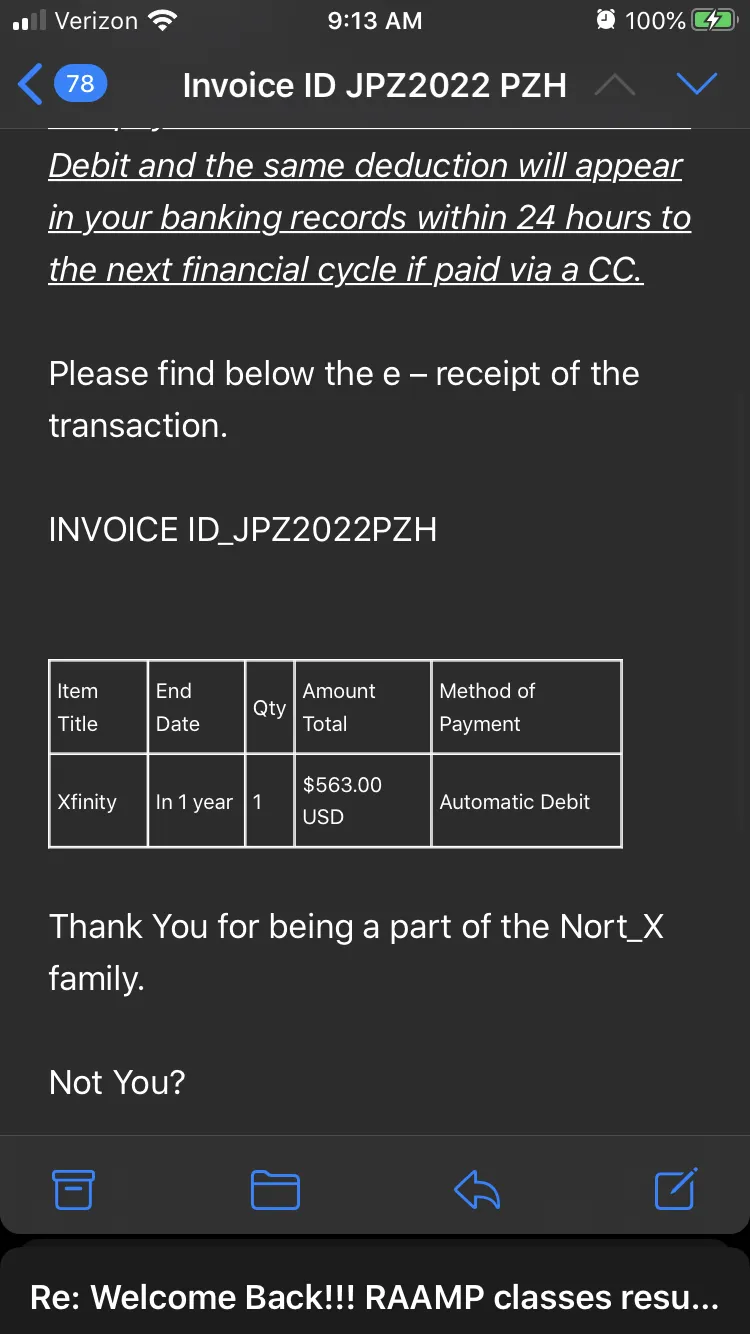This screenshot has height=1334, width=750.
Task: Open the next message with down arrow
Action: [697, 85]
